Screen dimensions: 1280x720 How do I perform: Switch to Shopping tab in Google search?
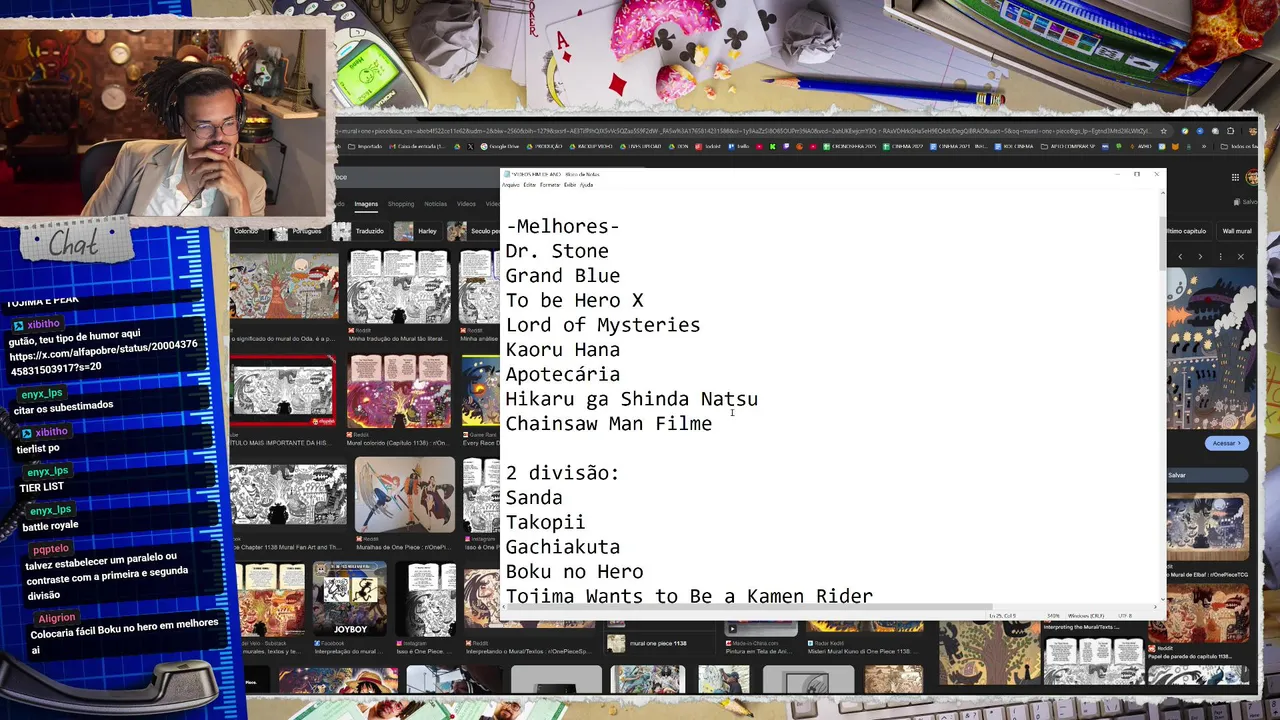401,204
